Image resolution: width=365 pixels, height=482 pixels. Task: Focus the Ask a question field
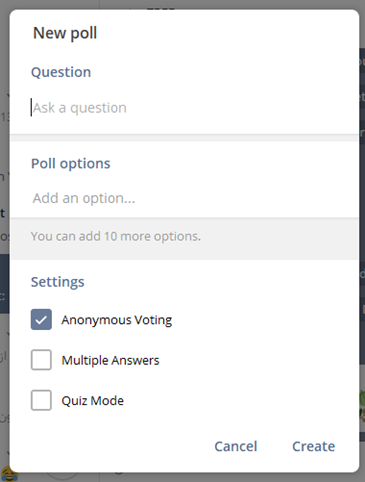pyautogui.click(x=184, y=108)
